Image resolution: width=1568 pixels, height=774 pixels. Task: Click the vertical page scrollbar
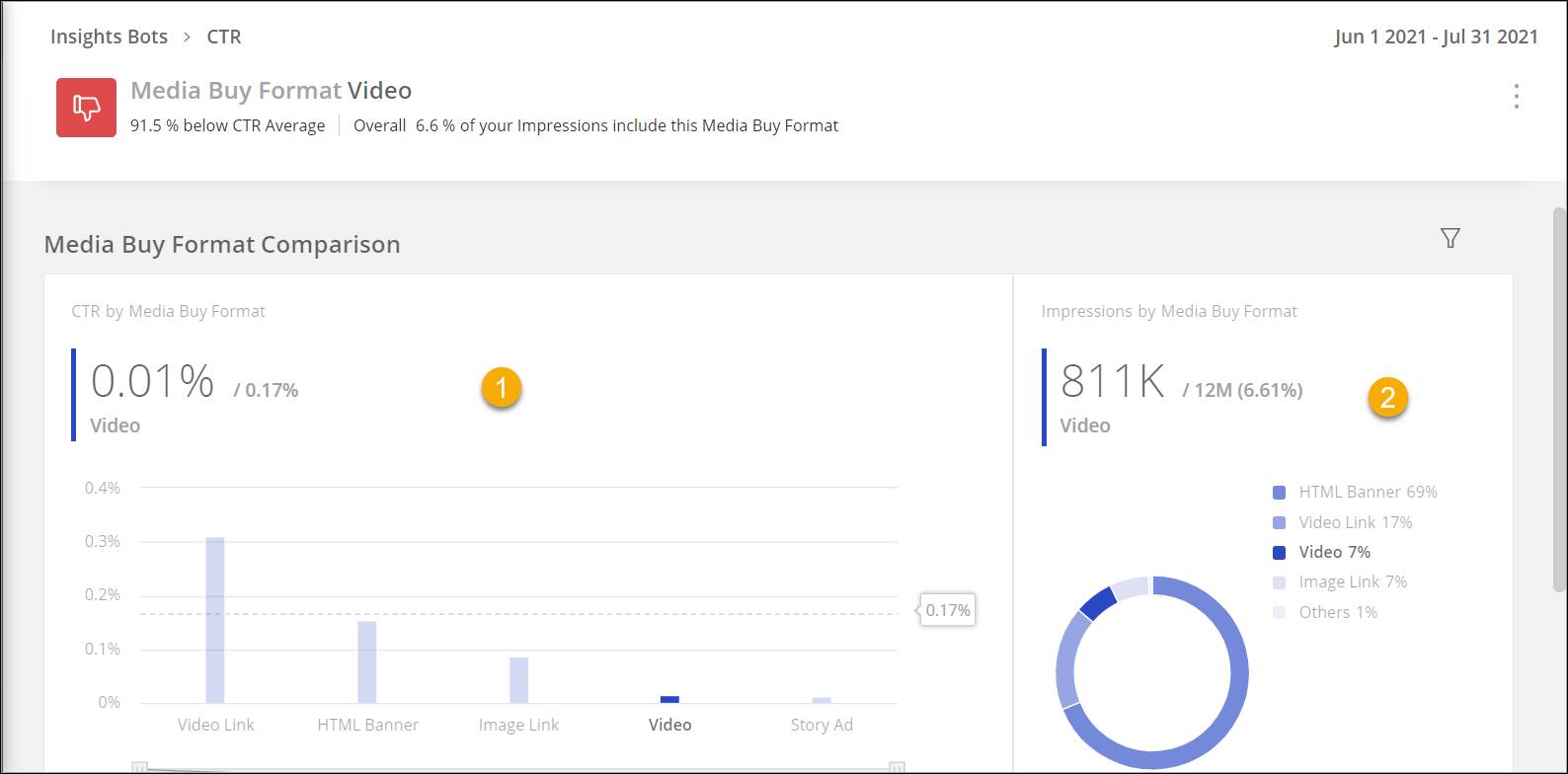coord(1559,399)
